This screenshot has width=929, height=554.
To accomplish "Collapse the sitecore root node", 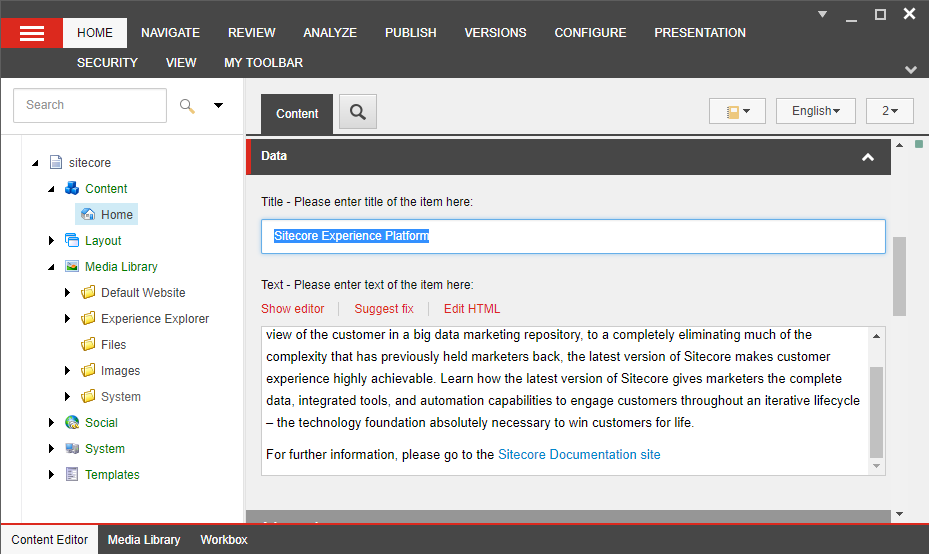I will [x=36, y=163].
